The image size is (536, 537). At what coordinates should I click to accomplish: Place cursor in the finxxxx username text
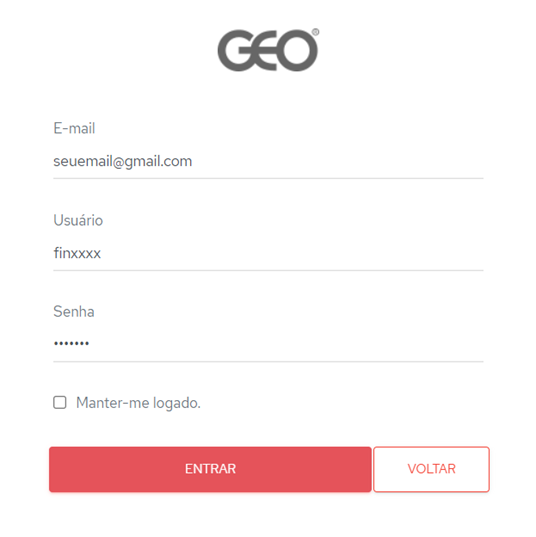click(77, 253)
